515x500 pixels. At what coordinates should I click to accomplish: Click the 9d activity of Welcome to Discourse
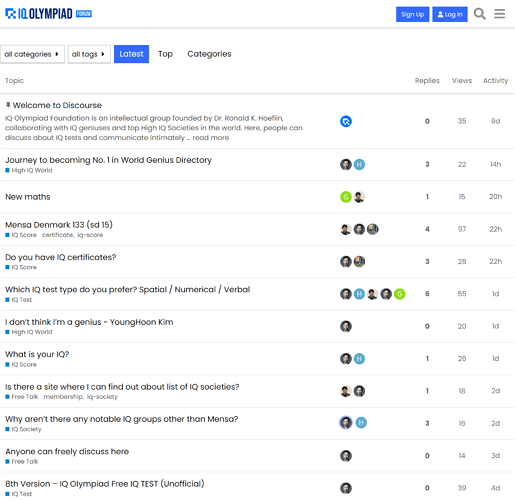[495, 121]
